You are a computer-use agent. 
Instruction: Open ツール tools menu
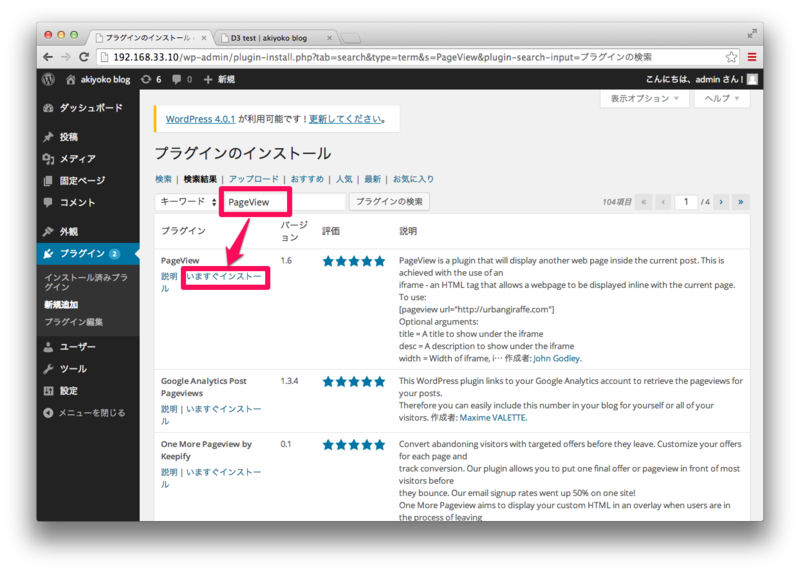(88, 369)
